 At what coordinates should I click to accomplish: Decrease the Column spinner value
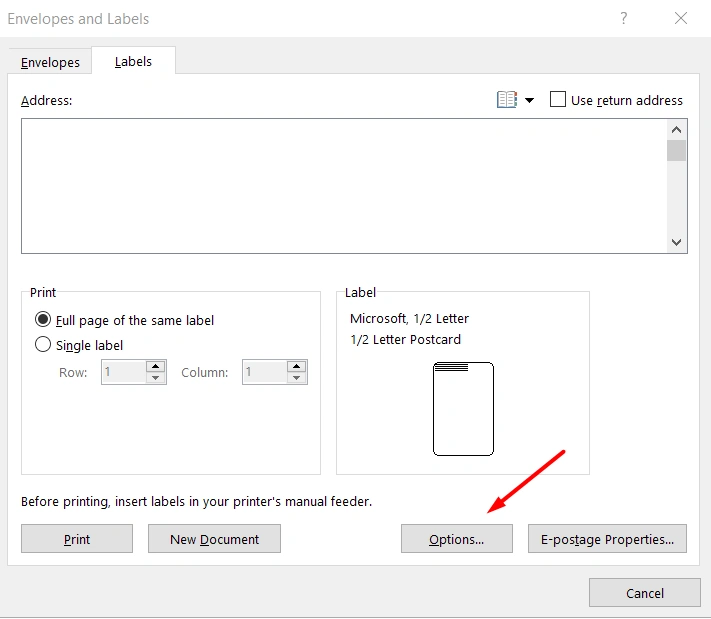click(296, 378)
